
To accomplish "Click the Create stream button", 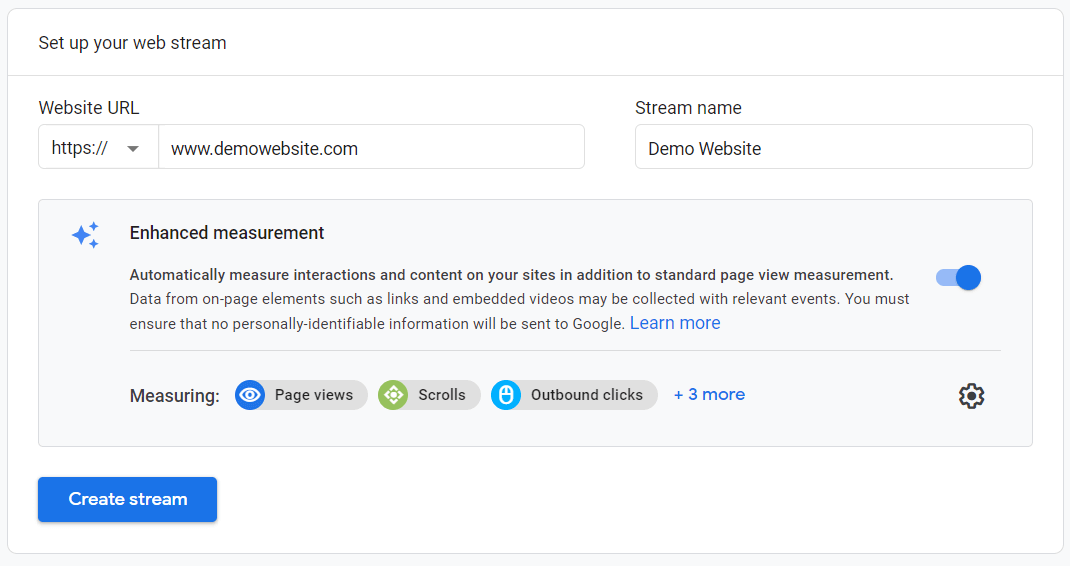I will [x=128, y=499].
